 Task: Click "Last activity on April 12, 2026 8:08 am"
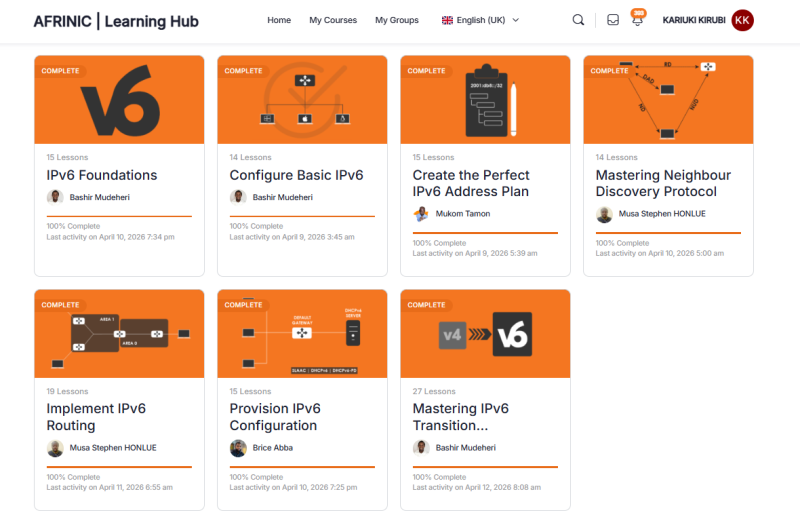pos(477,488)
